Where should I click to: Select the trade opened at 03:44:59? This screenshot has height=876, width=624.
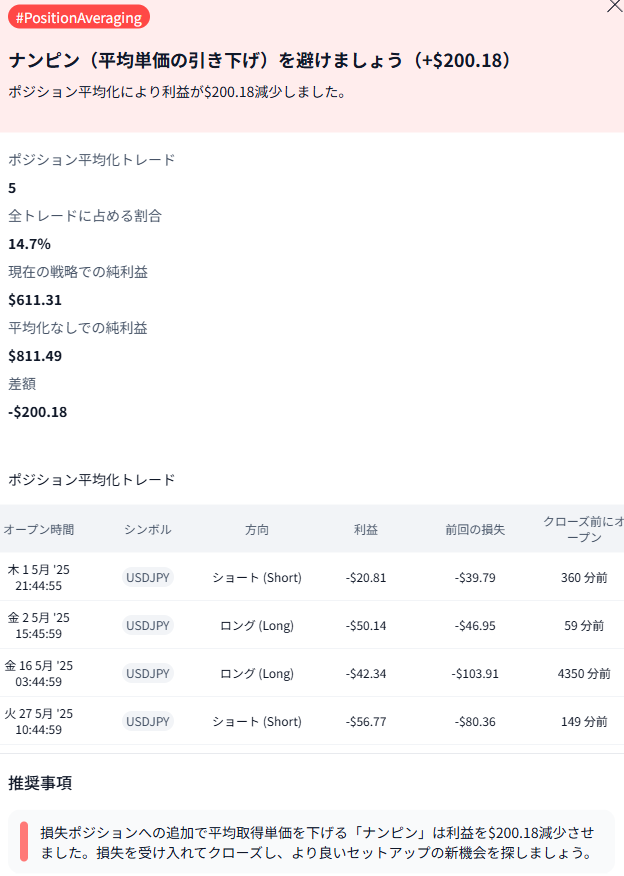38,681
